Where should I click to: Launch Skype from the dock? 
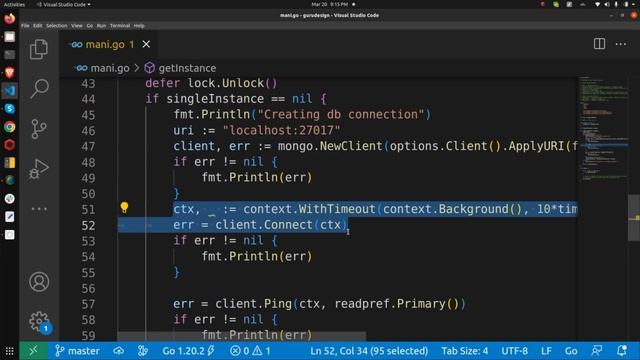click(x=9, y=109)
